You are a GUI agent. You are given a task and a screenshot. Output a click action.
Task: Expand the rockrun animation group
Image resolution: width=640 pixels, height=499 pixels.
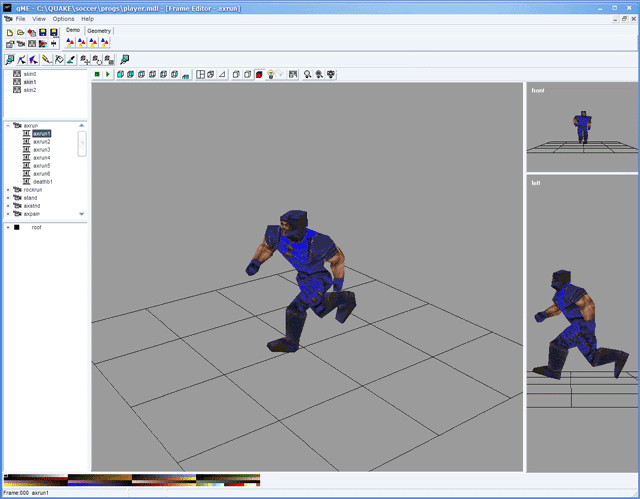point(8,190)
